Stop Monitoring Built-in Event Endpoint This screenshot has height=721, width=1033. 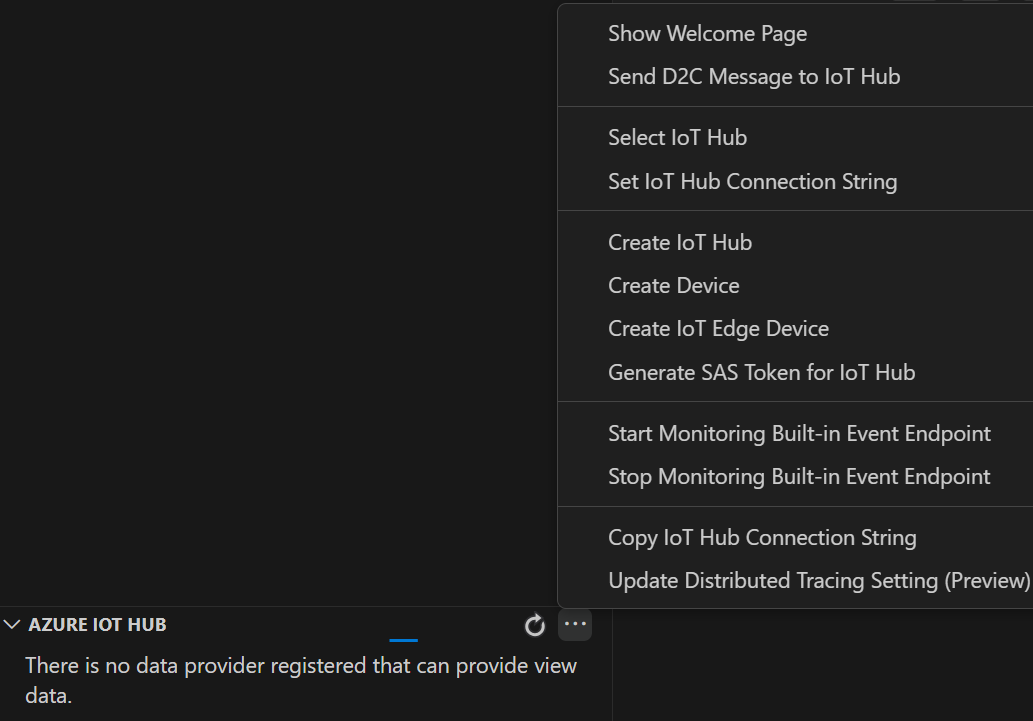point(795,476)
